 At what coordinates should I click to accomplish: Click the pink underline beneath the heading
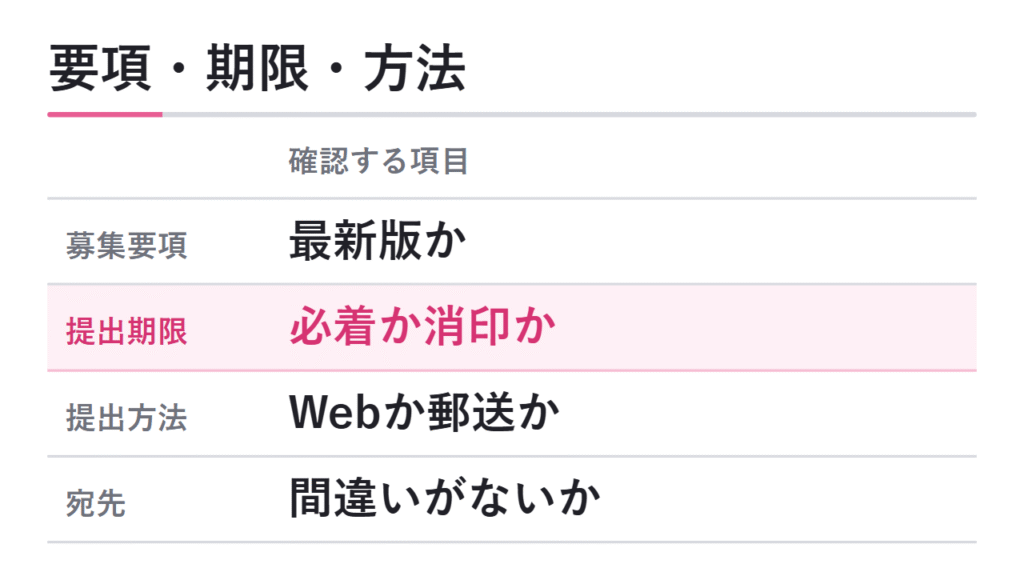105,115
